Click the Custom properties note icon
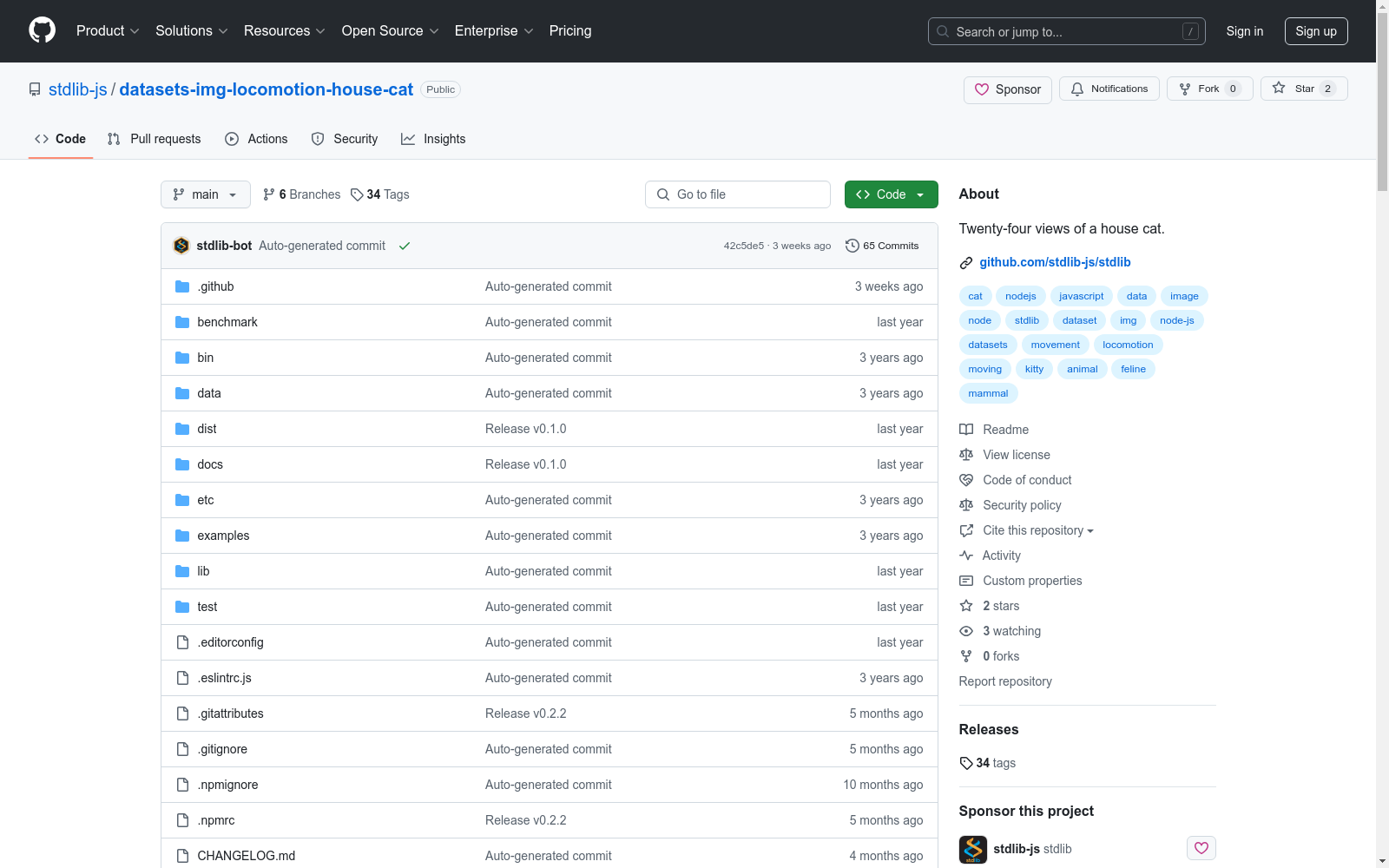Screen dimensions: 1389x868 pyautogui.click(x=966, y=581)
